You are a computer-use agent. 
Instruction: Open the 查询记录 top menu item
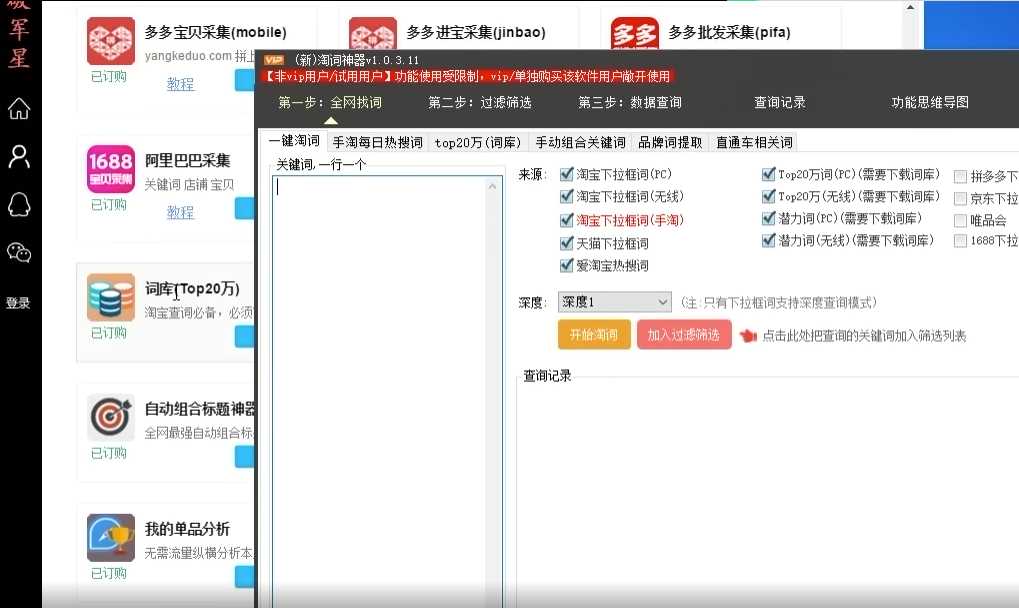780,102
